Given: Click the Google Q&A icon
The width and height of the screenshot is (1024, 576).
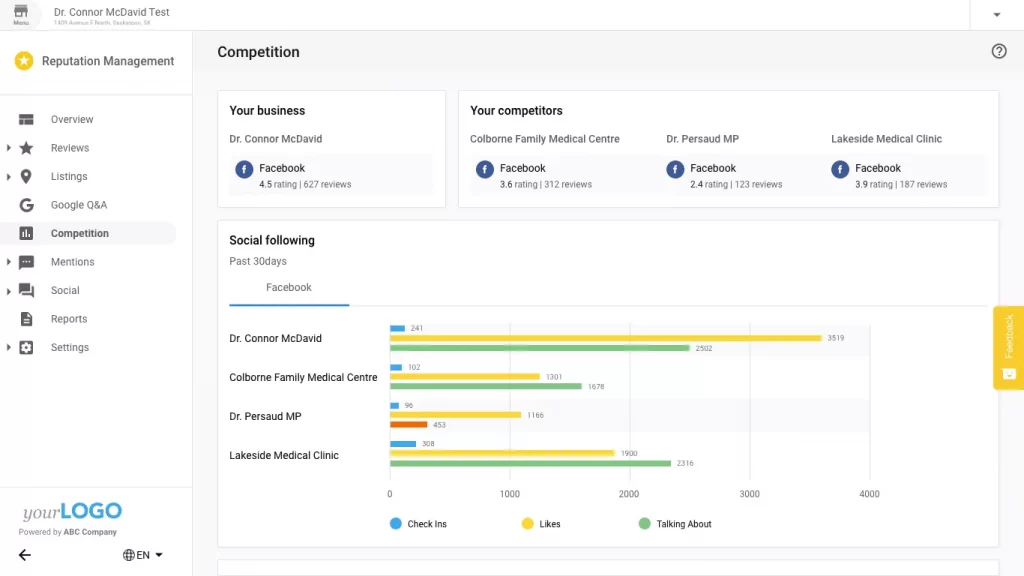Looking at the screenshot, I should tap(26, 205).
